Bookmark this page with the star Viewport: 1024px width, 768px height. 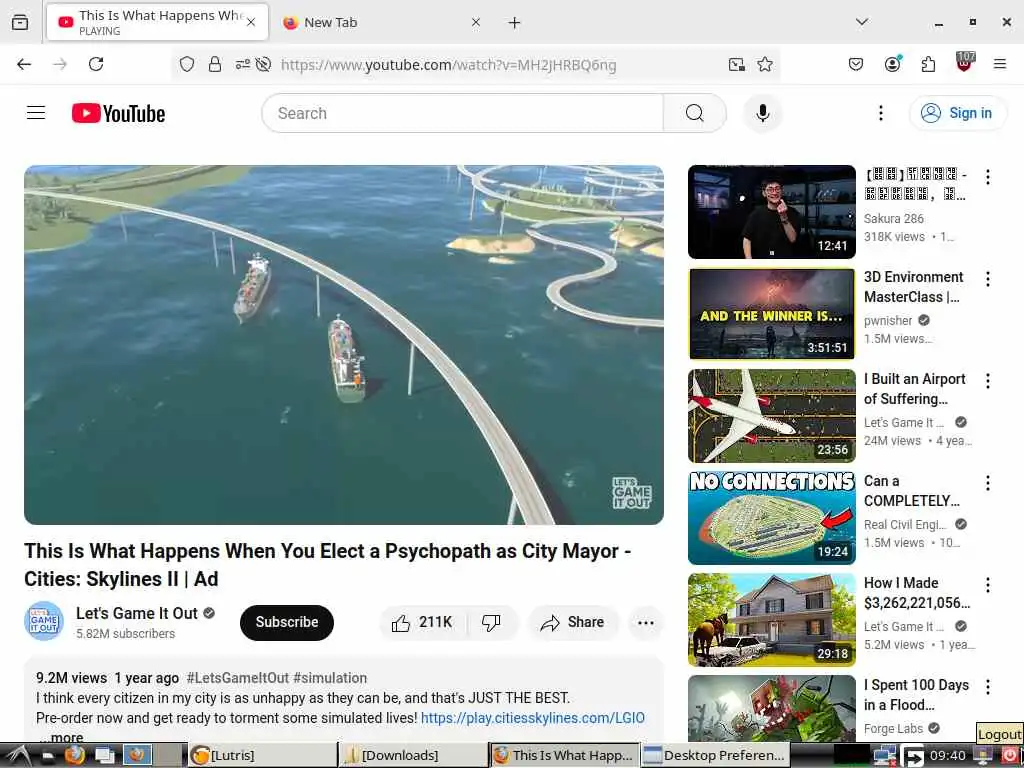coord(765,64)
